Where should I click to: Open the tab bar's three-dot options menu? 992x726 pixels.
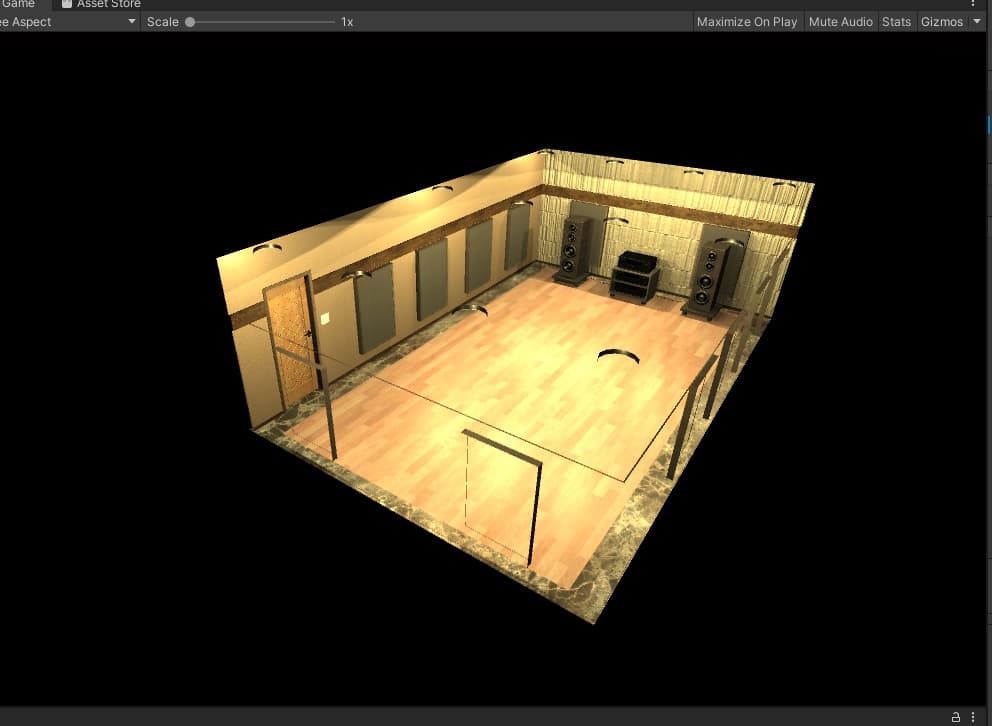pos(973,4)
